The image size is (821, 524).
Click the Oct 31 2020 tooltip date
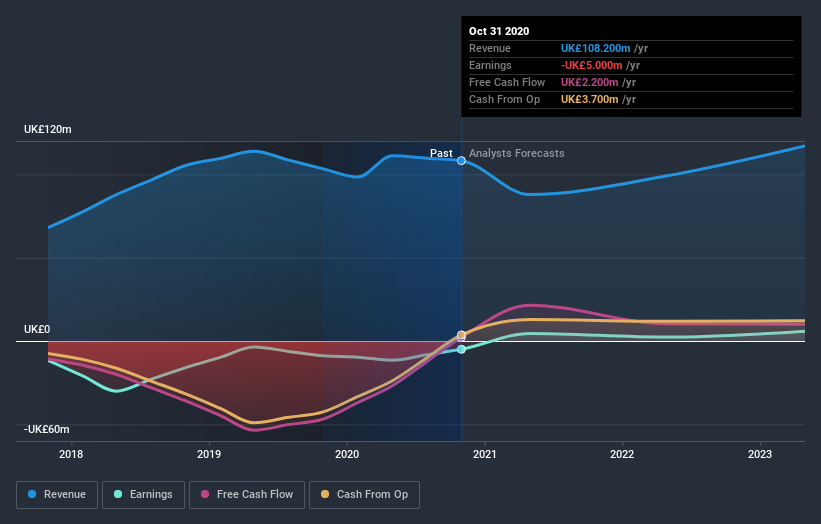tap(499, 31)
